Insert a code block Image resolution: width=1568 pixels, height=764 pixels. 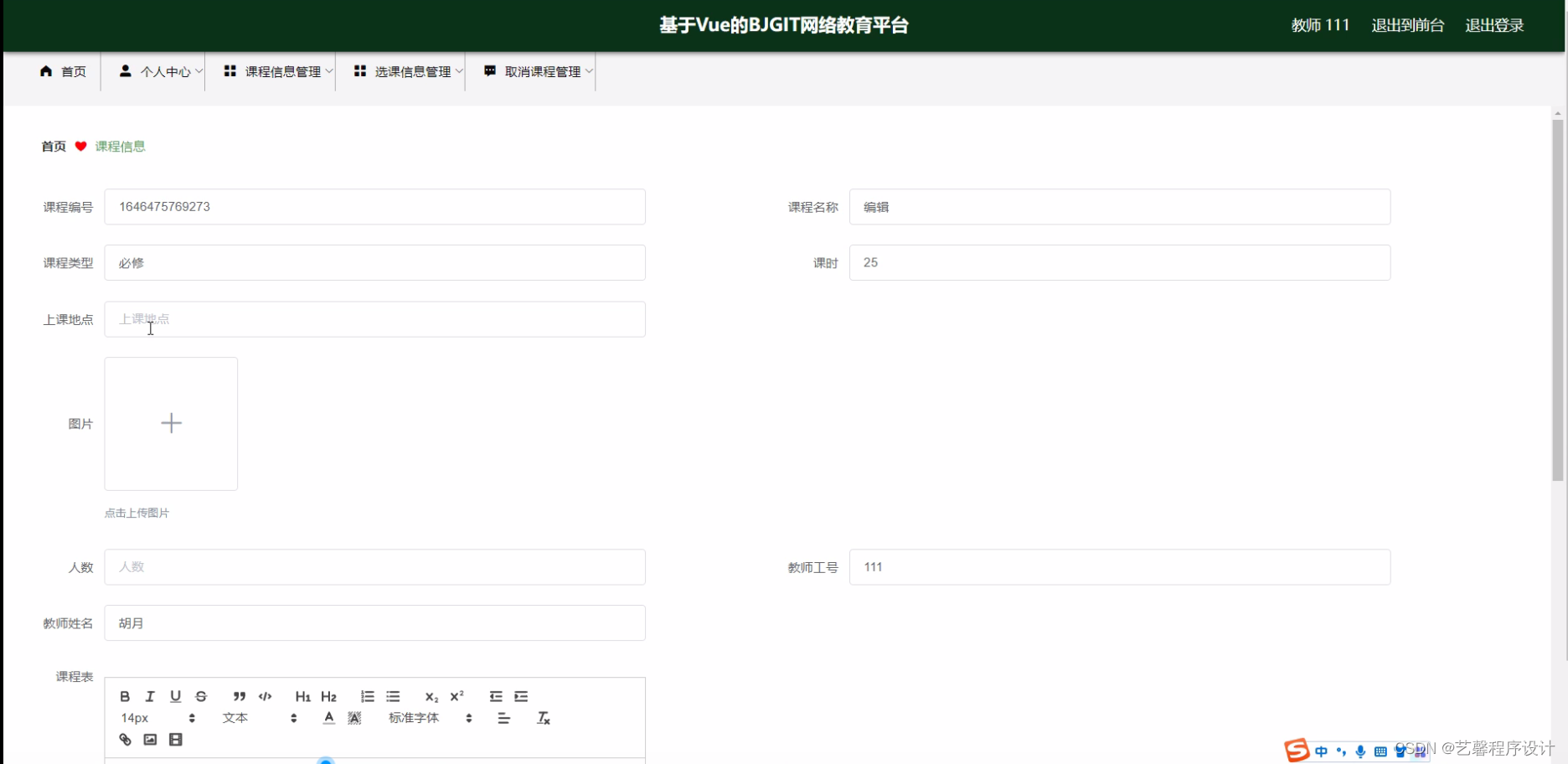(265, 696)
